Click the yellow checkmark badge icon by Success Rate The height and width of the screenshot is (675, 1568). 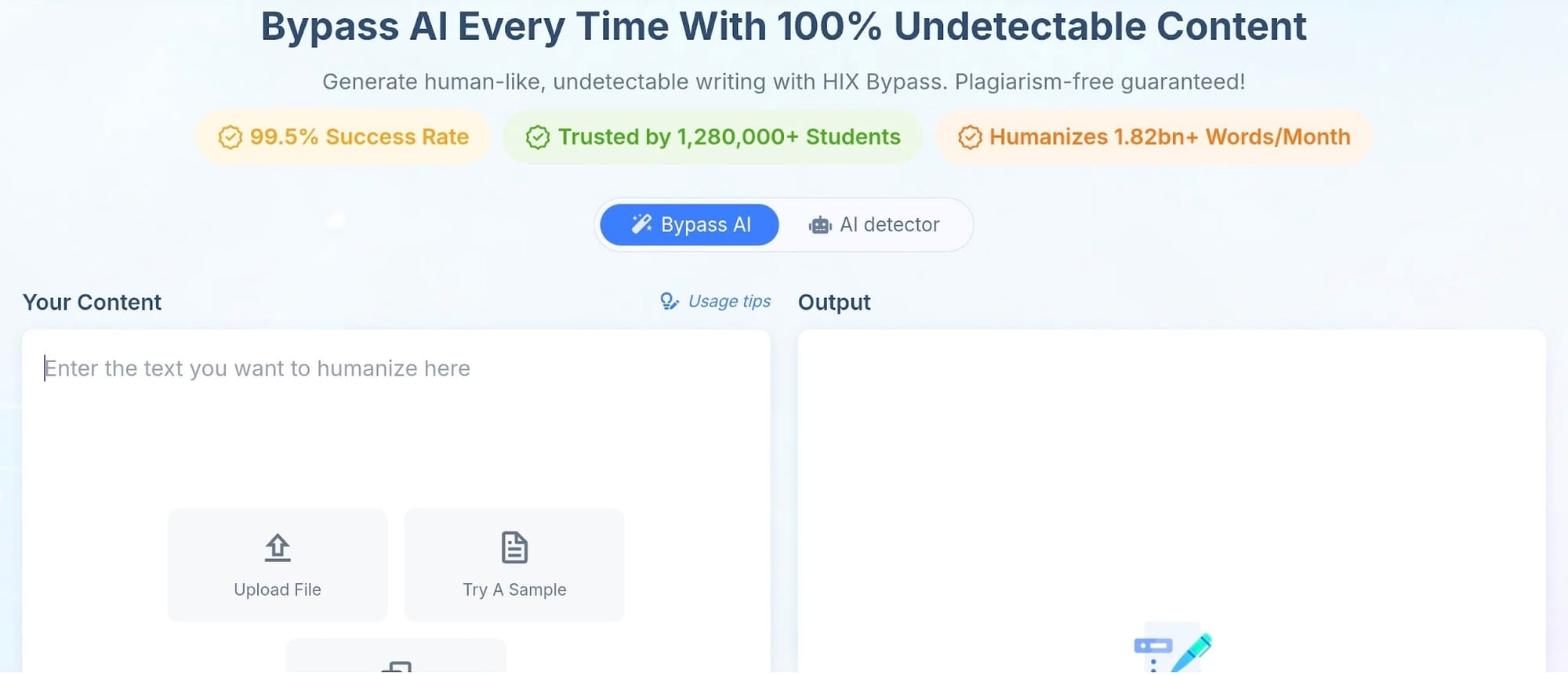[x=230, y=137]
